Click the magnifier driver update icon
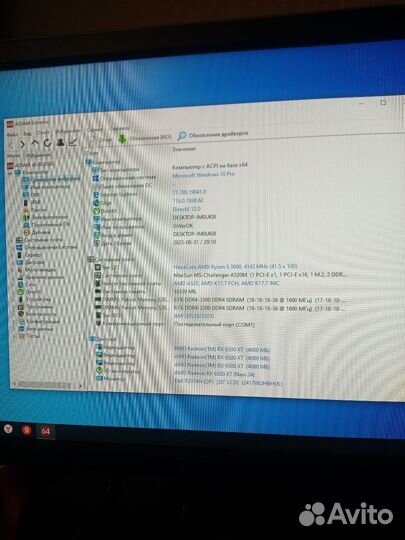405x540 pixels. click(x=181, y=136)
